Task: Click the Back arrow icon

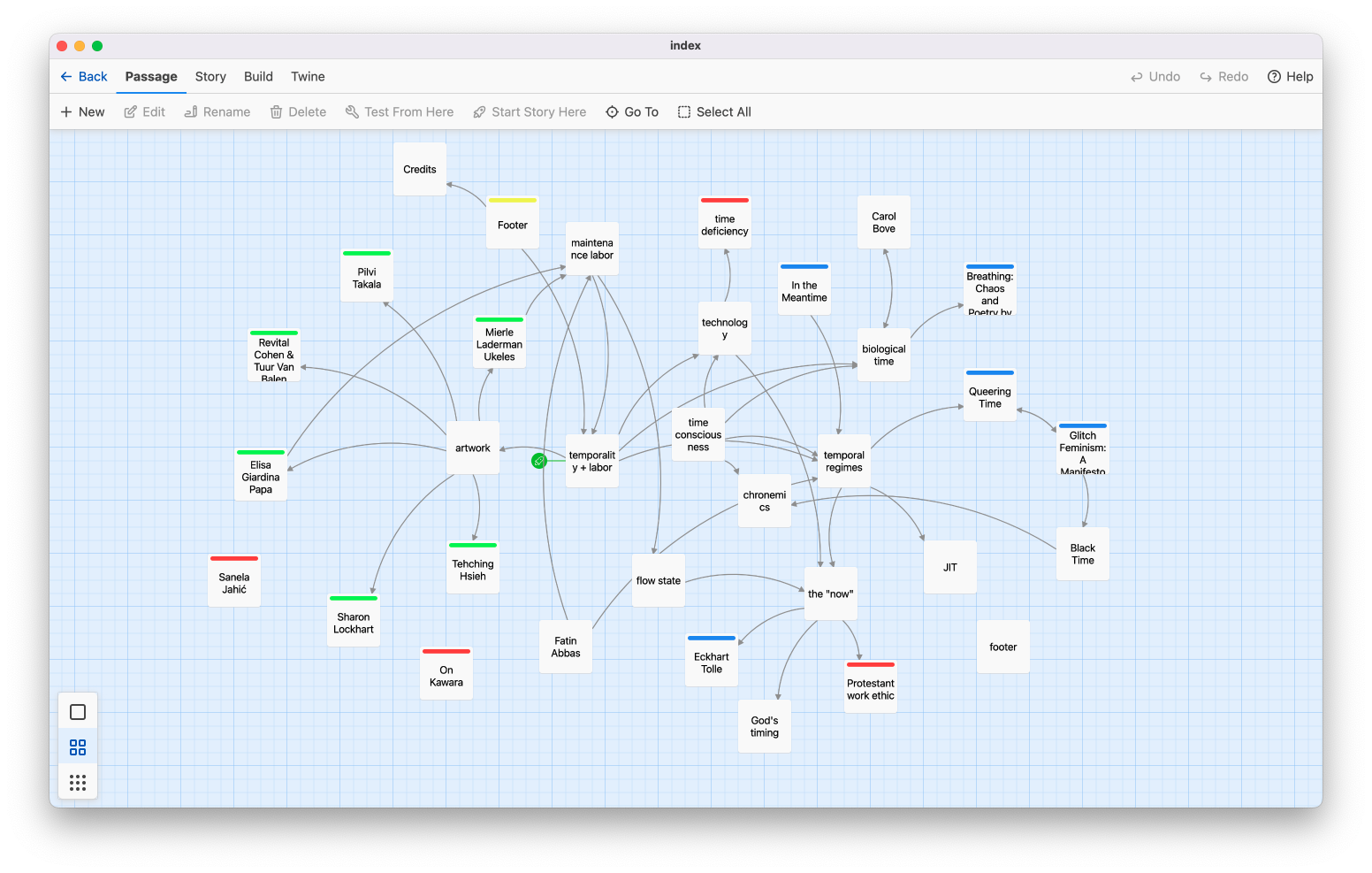Action: point(66,77)
